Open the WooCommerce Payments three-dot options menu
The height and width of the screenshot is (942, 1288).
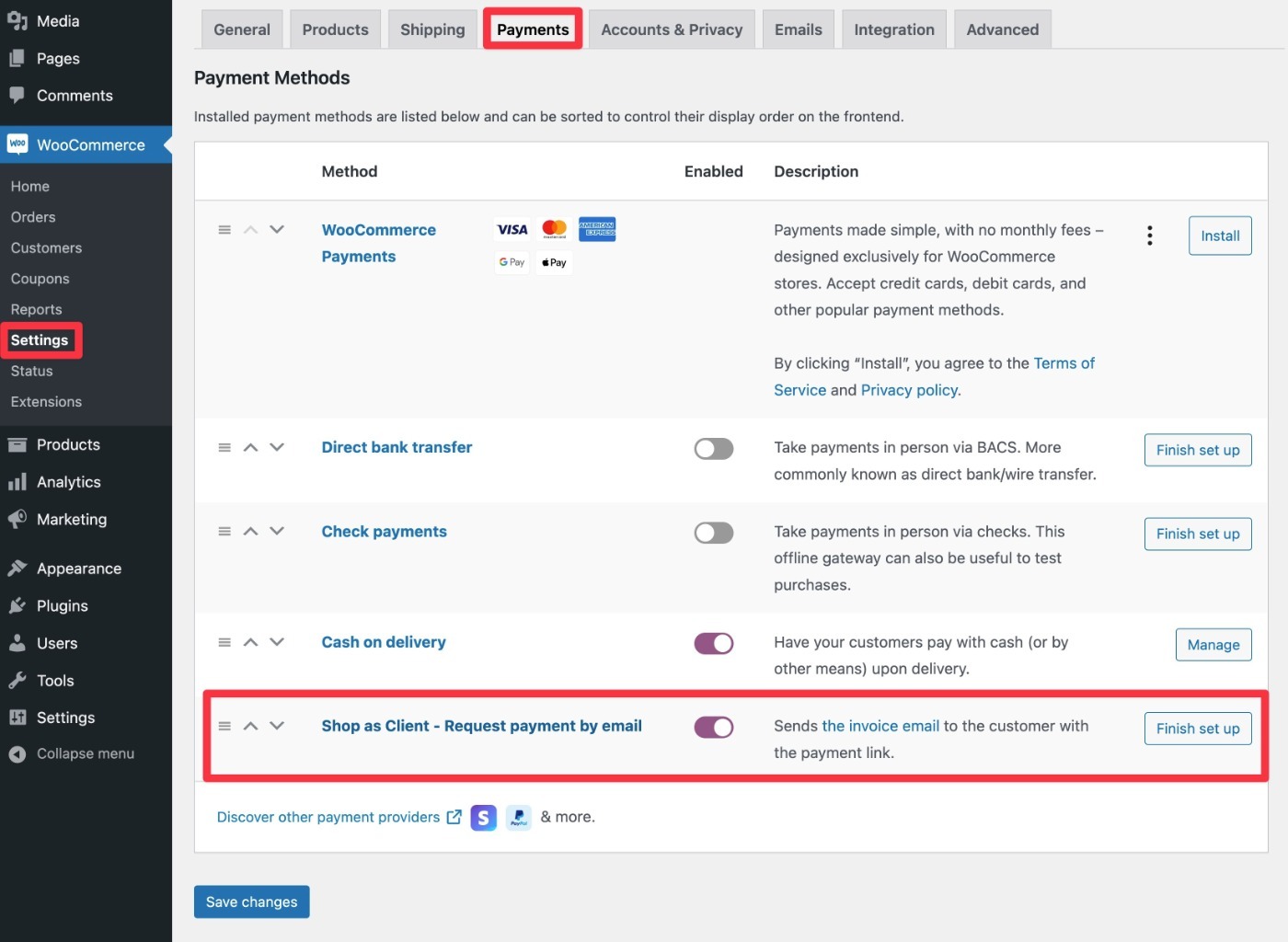(x=1149, y=235)
